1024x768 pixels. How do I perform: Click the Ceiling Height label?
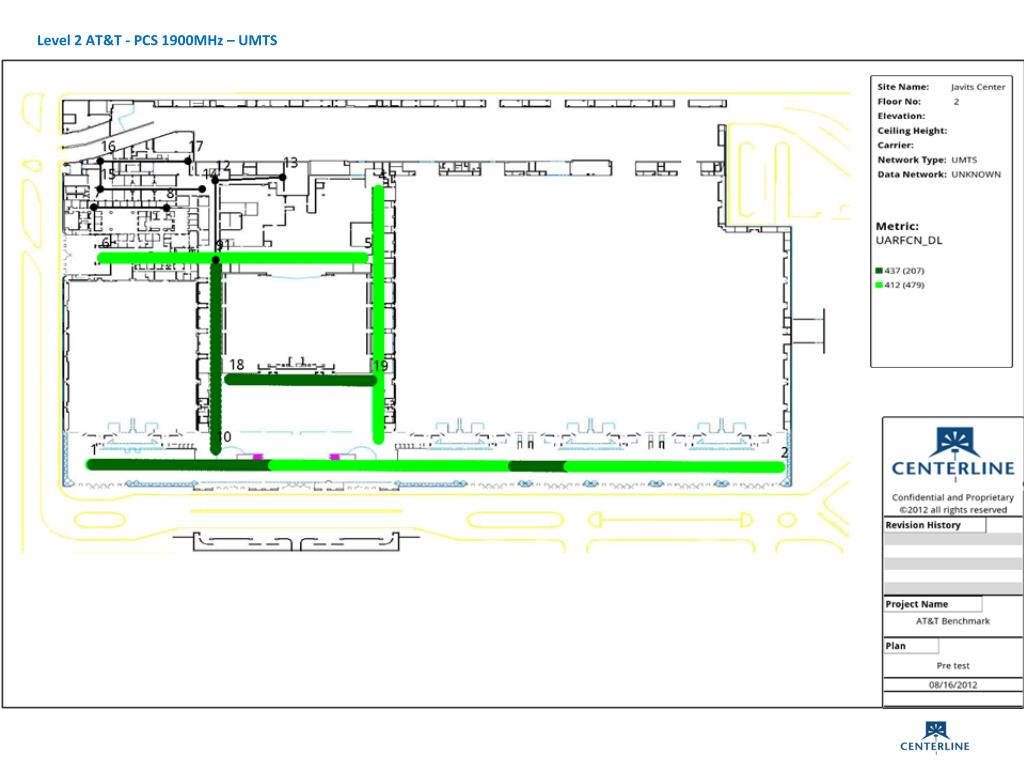coord(912,131)
